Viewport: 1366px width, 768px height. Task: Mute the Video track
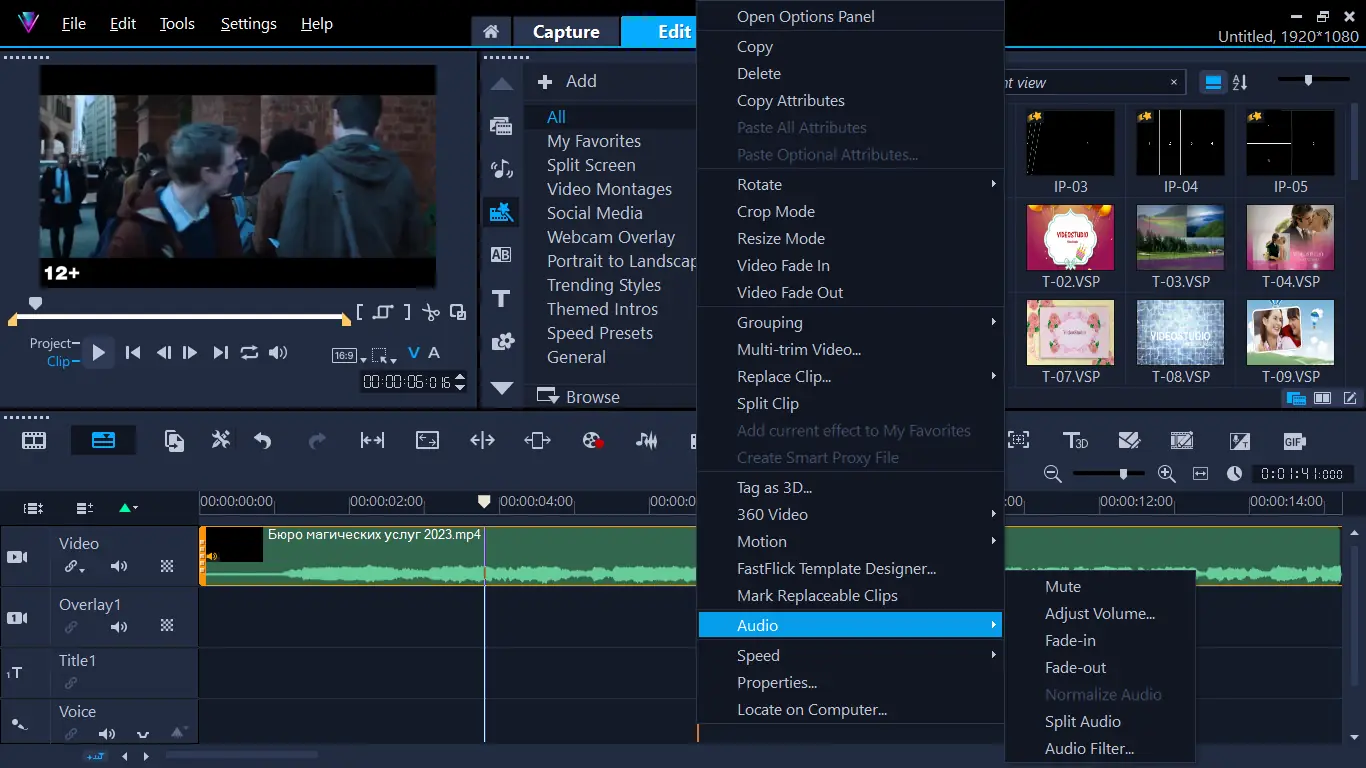(x=119, y=567)
